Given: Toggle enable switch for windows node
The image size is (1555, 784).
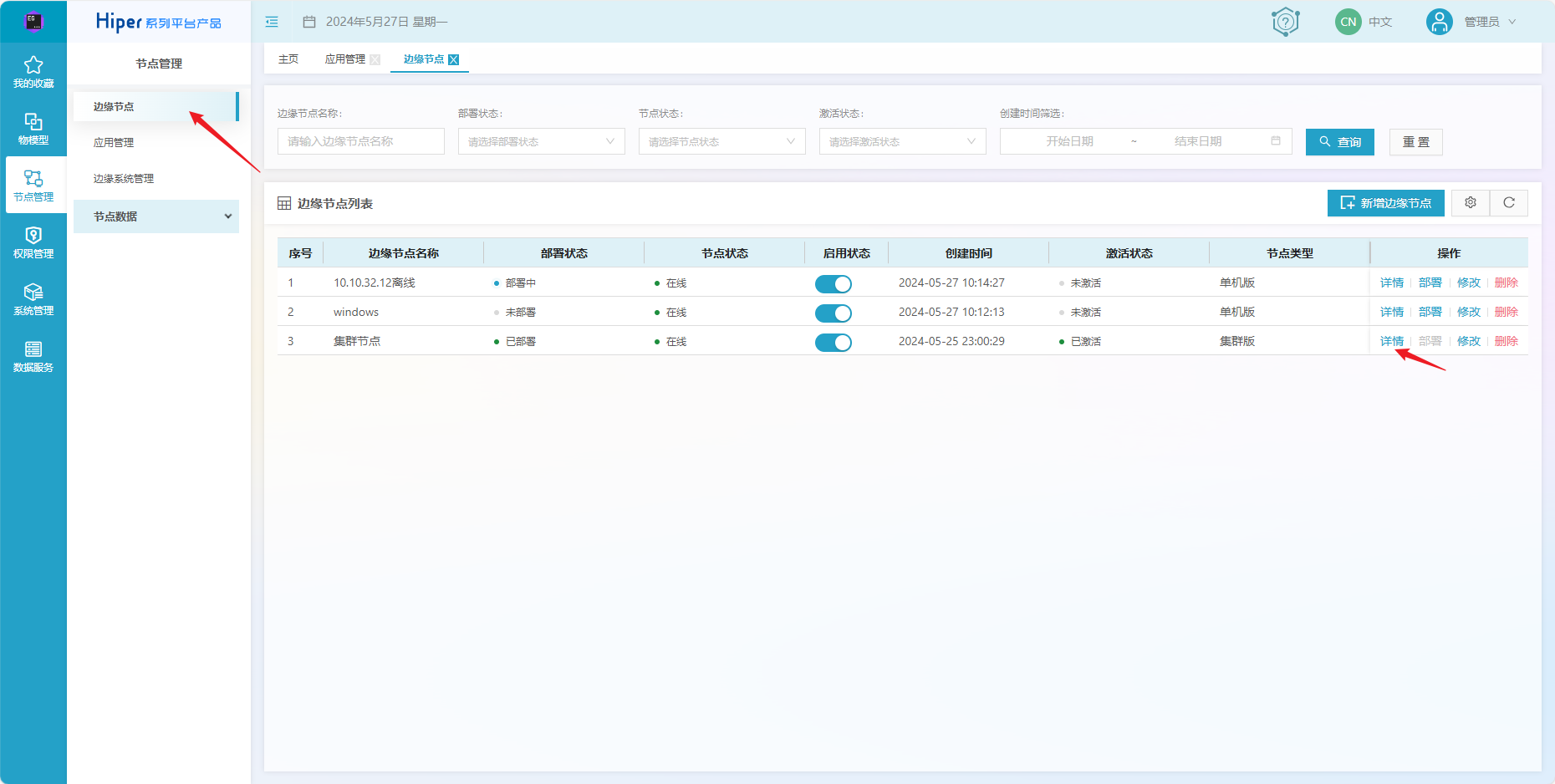Looking at the screenshot, I should [x=834, y=313].
